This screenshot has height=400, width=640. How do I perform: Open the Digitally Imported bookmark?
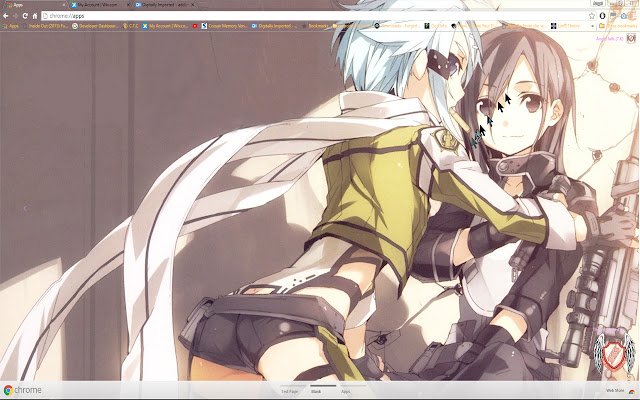(x=274, y=26)
